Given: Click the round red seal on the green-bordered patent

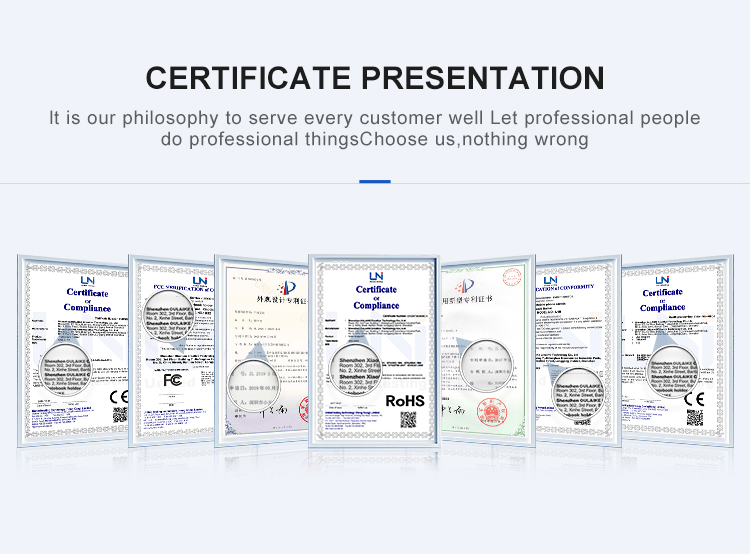Looking at the screenshot, I should tap(491, 412).
